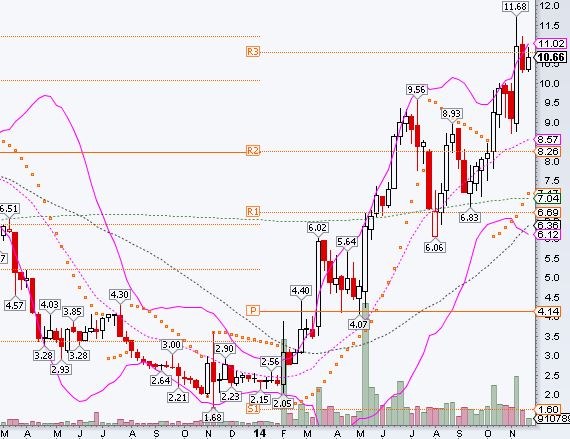Click the 5.64 price label
This screenshot has width=570, height=439.
[347, 242]
